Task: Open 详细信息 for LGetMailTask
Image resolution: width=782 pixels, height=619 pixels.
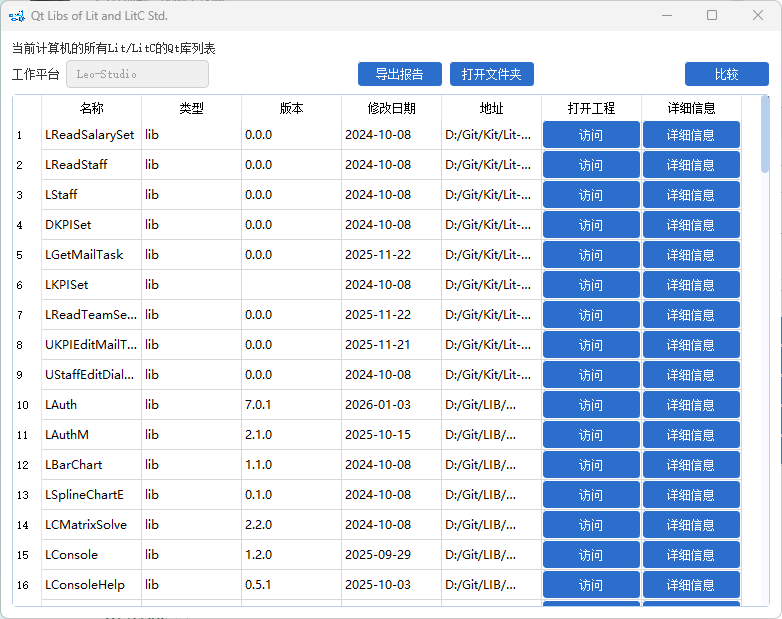Action: 691,255
